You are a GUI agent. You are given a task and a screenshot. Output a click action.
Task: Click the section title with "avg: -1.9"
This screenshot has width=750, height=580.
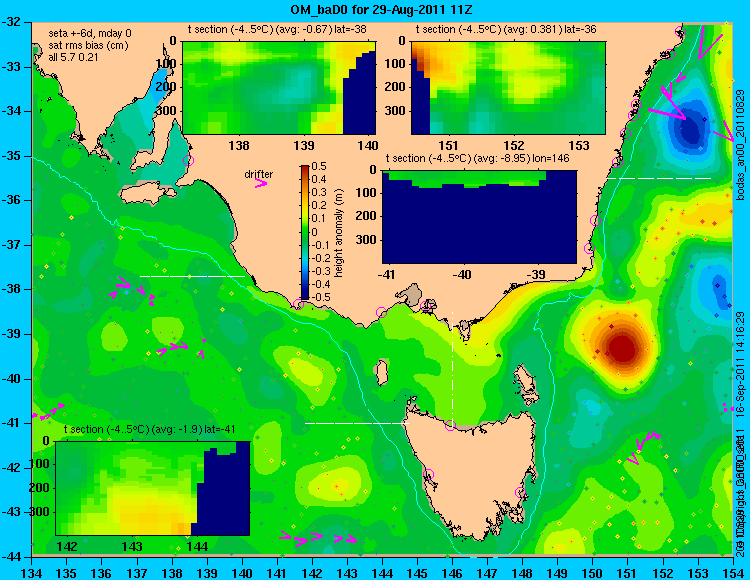tap(150, 429)
